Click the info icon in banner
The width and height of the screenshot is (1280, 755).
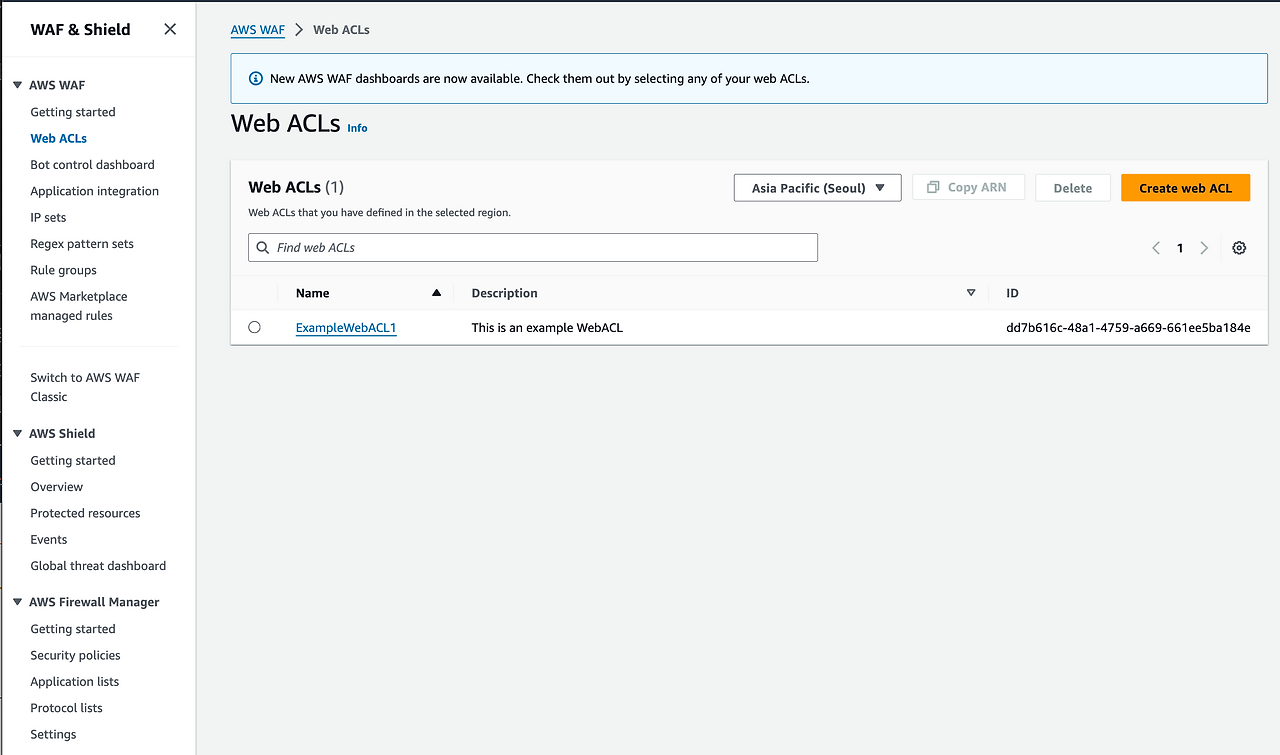click(x=255, y=78)
